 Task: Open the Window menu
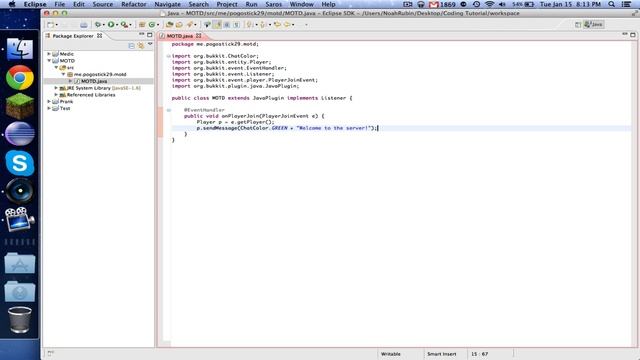point(302,4)
